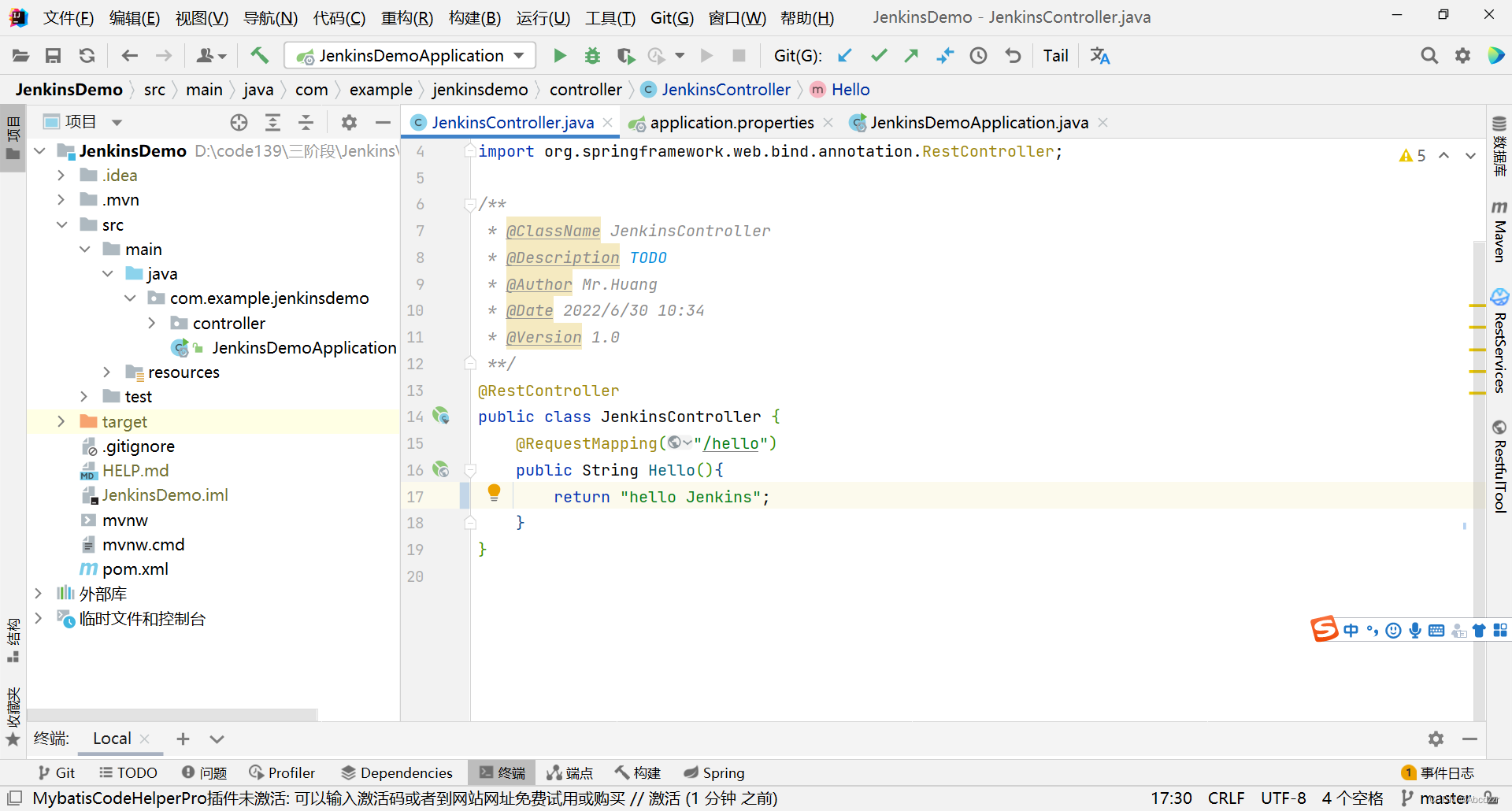This screenshot has height=811, width=1512.
Task: Rollback changes with the undo arrow icon
Action: pos(1013,56)
